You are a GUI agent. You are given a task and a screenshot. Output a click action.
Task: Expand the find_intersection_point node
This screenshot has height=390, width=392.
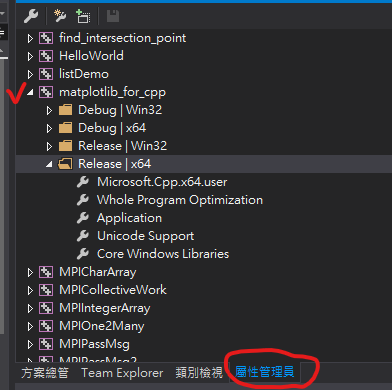coord(30,39)
